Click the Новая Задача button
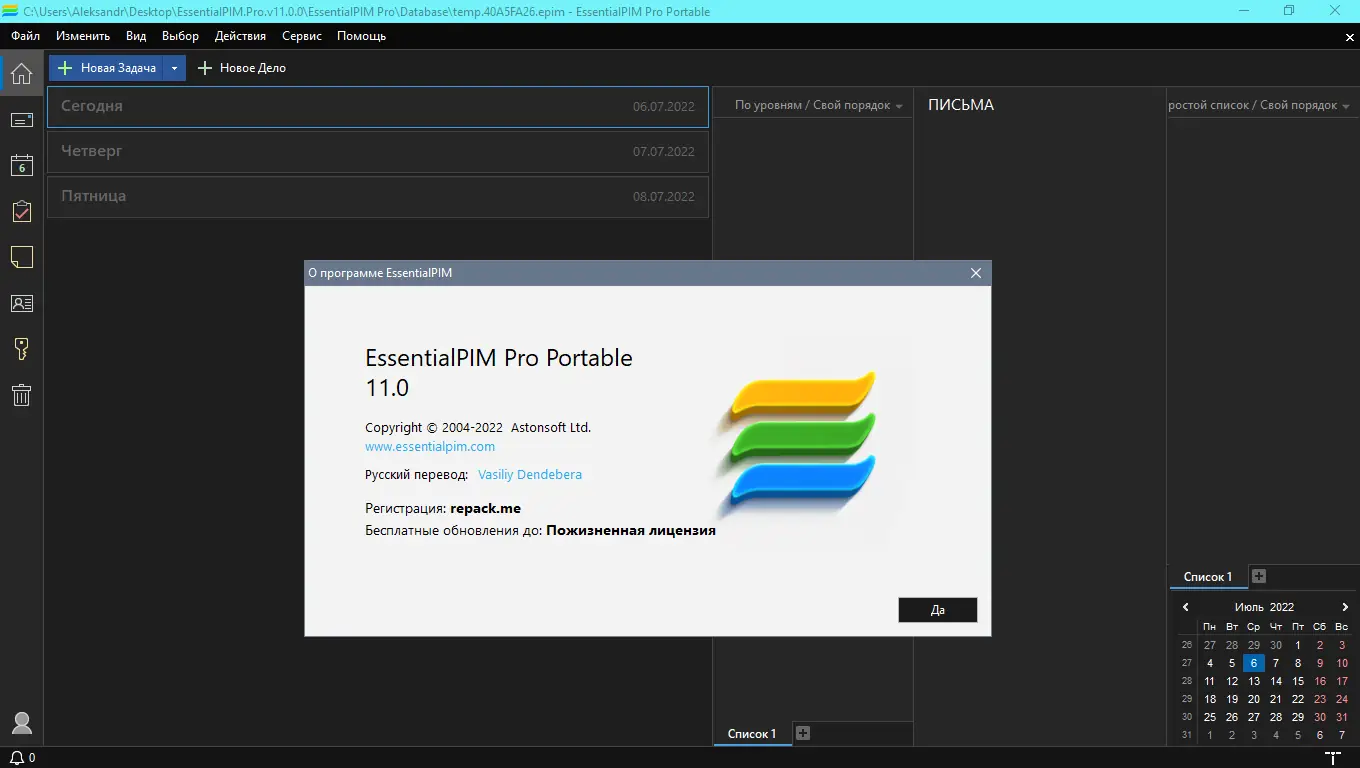This screenshot has height=768, width=1360. [x=107, y=68]
